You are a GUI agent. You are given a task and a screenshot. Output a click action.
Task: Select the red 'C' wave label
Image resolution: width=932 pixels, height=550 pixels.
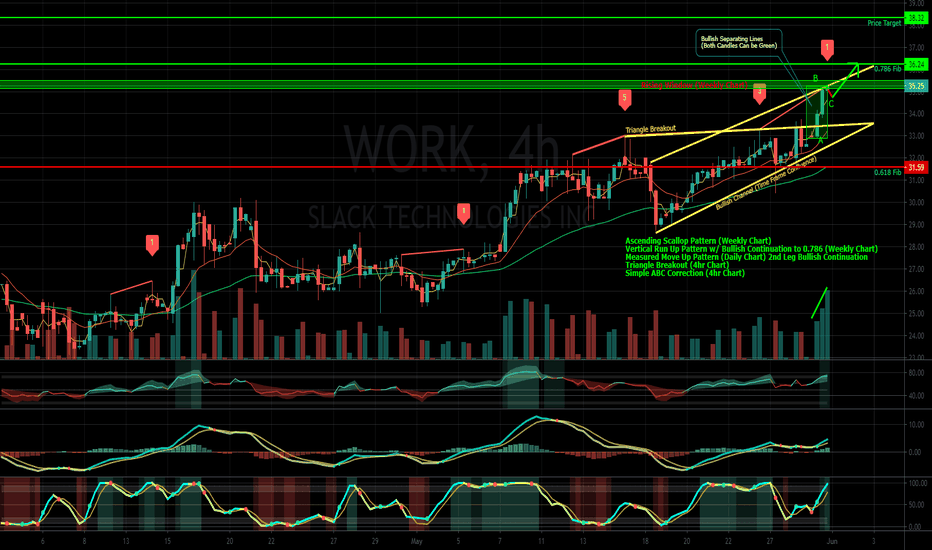pyautogui.click(x=831, y=105)
